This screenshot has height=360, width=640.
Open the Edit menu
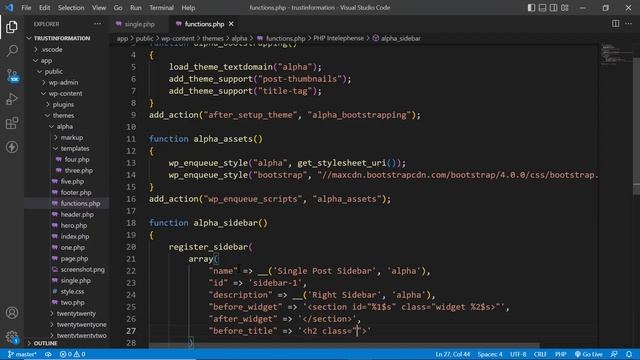[x=44, y=8]
